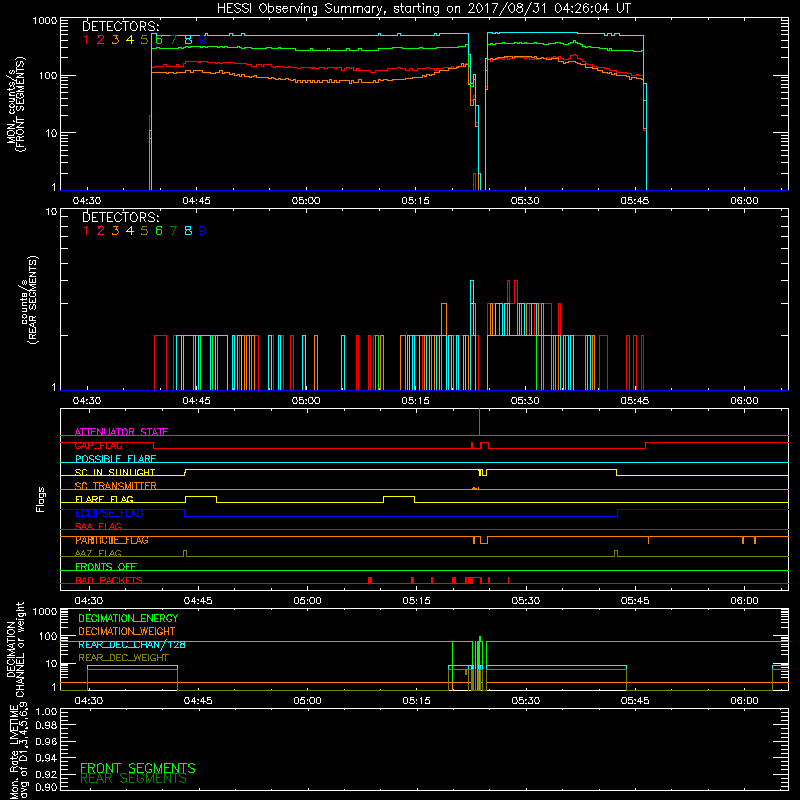Click yellow detector number 4 in the front-panel legend

point(130,40)
